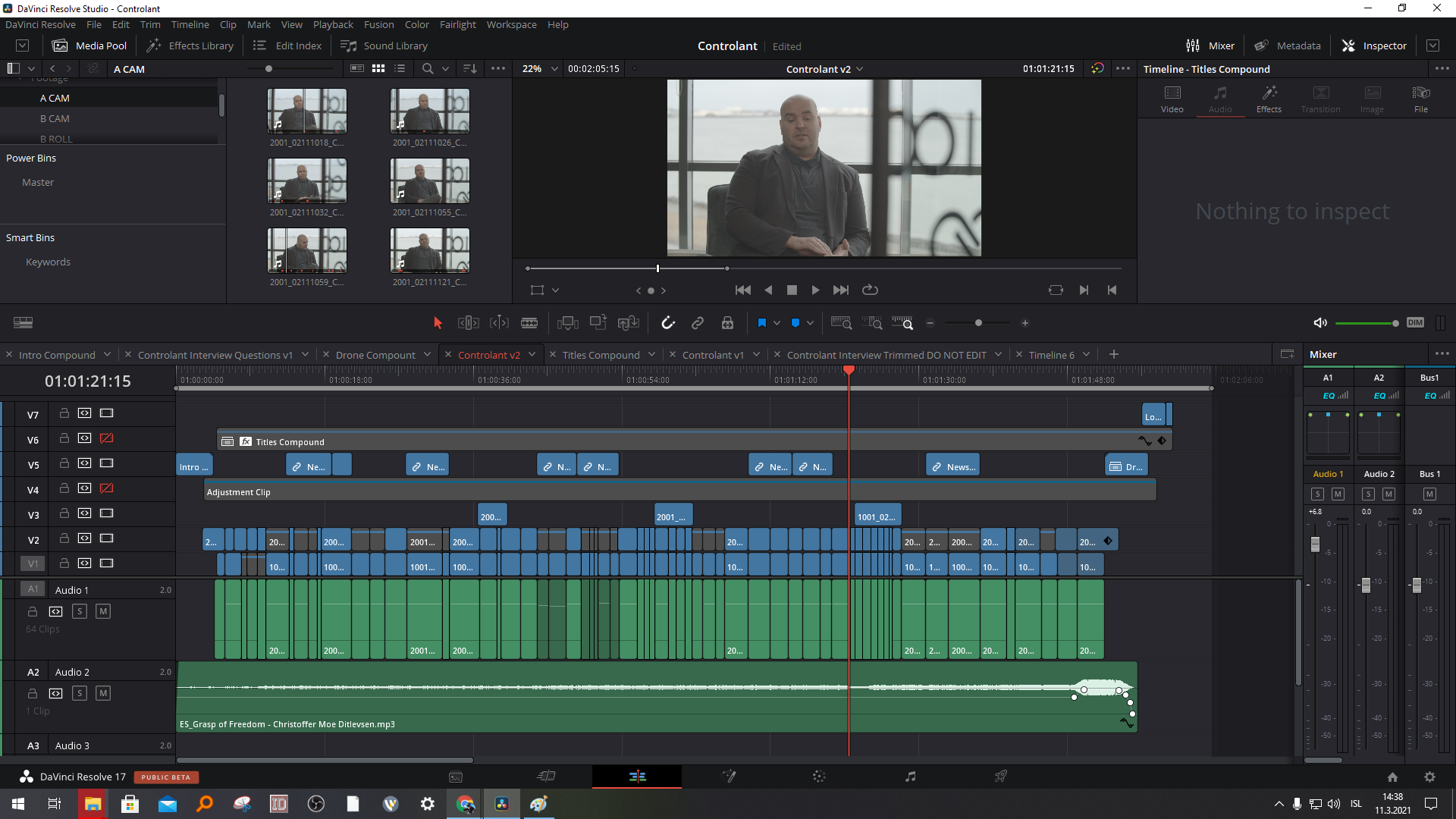Viewport: 1456px width, 819px height.
Task: Open Project Settings gear icon
Action: 1429,777
